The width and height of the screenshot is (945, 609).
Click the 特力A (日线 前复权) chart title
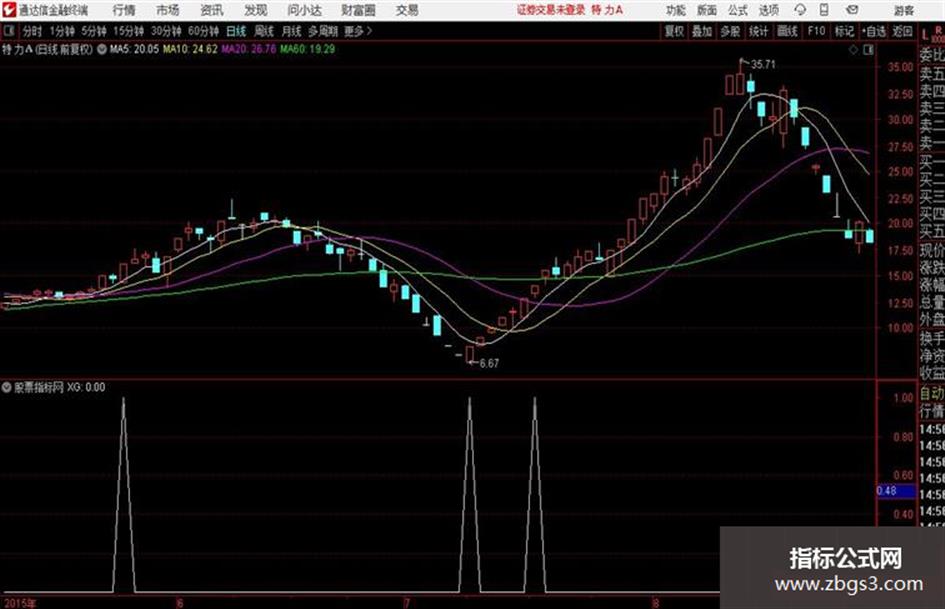(48, 49)
